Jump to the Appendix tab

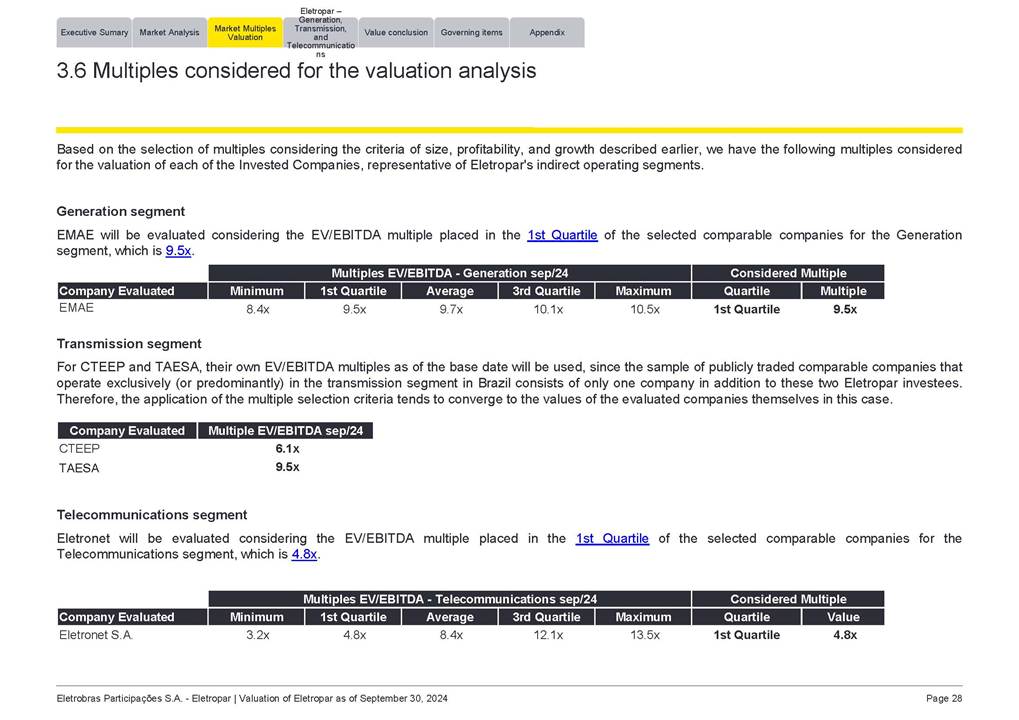547,33
